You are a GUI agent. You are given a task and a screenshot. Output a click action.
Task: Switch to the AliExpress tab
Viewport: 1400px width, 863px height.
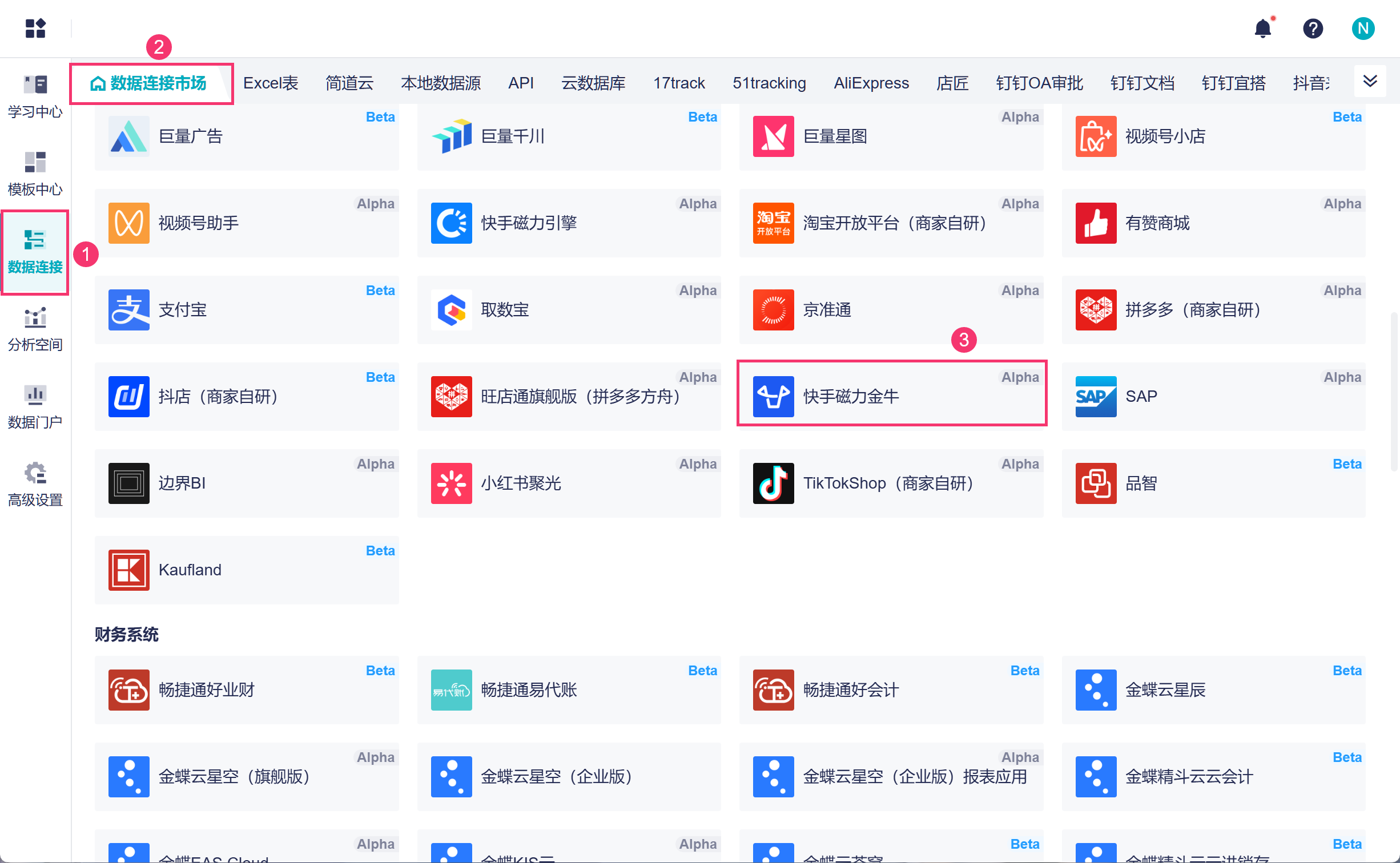871,83
